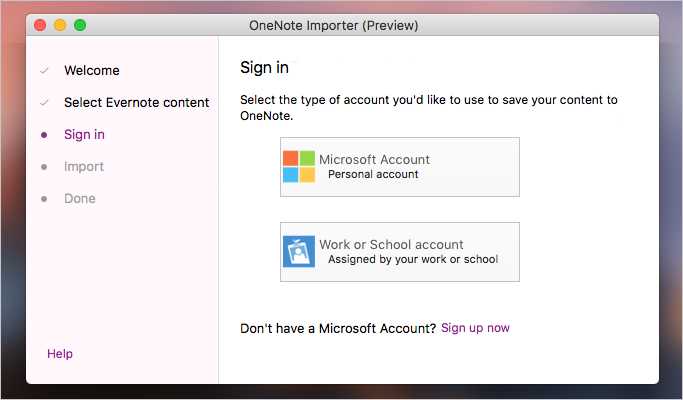This screenshot has height=400, width=683.
Task: Click the OneNote Importer (Preview) title
Action: pyautogui.click(x=334, y=26)
